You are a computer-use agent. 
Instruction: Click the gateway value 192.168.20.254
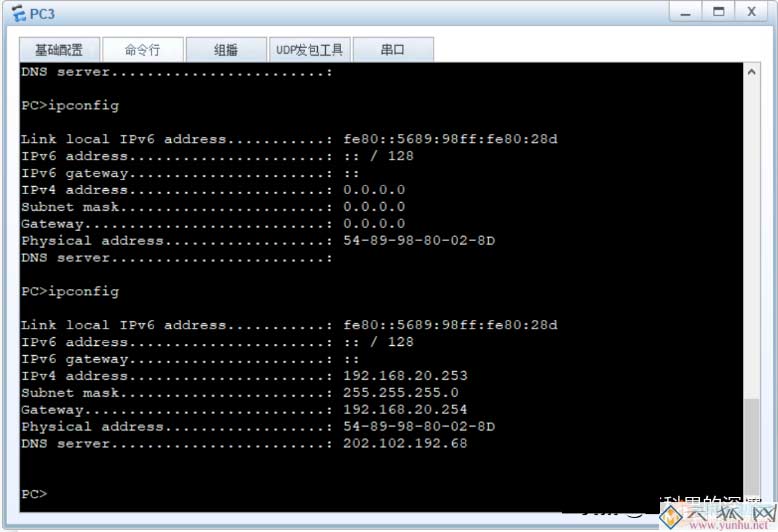tap(405, 409)
